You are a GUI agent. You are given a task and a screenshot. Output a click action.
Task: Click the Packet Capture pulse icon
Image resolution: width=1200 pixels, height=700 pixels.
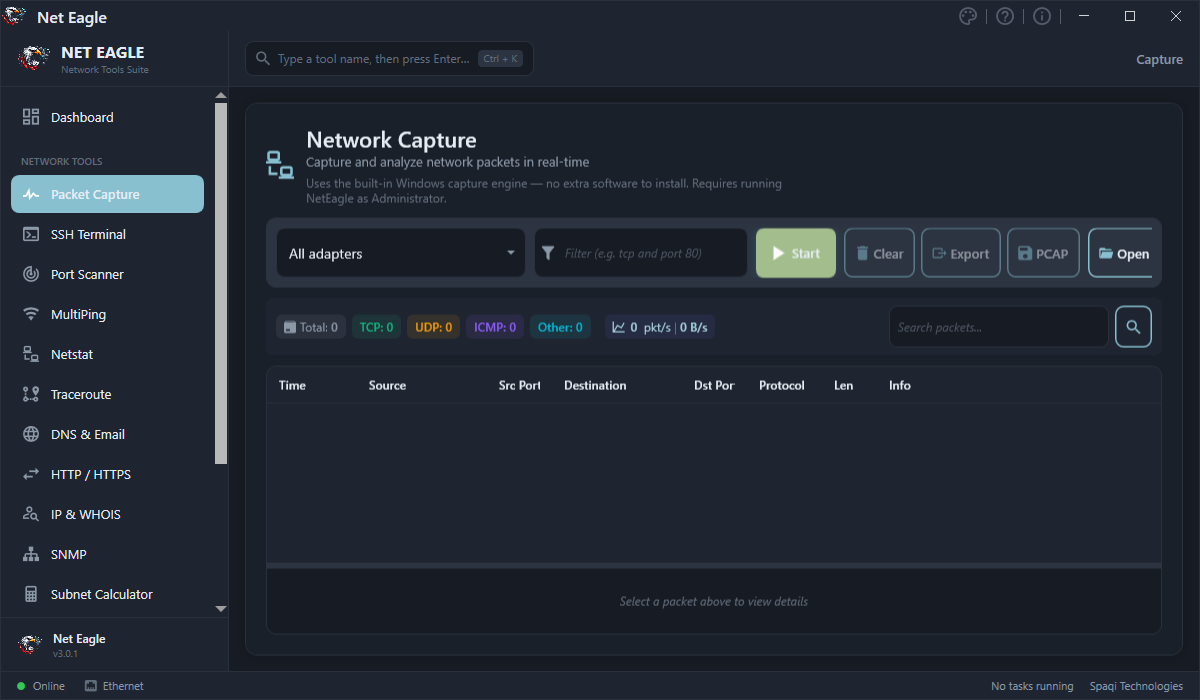pyautogui.click(x=31, y=195)
